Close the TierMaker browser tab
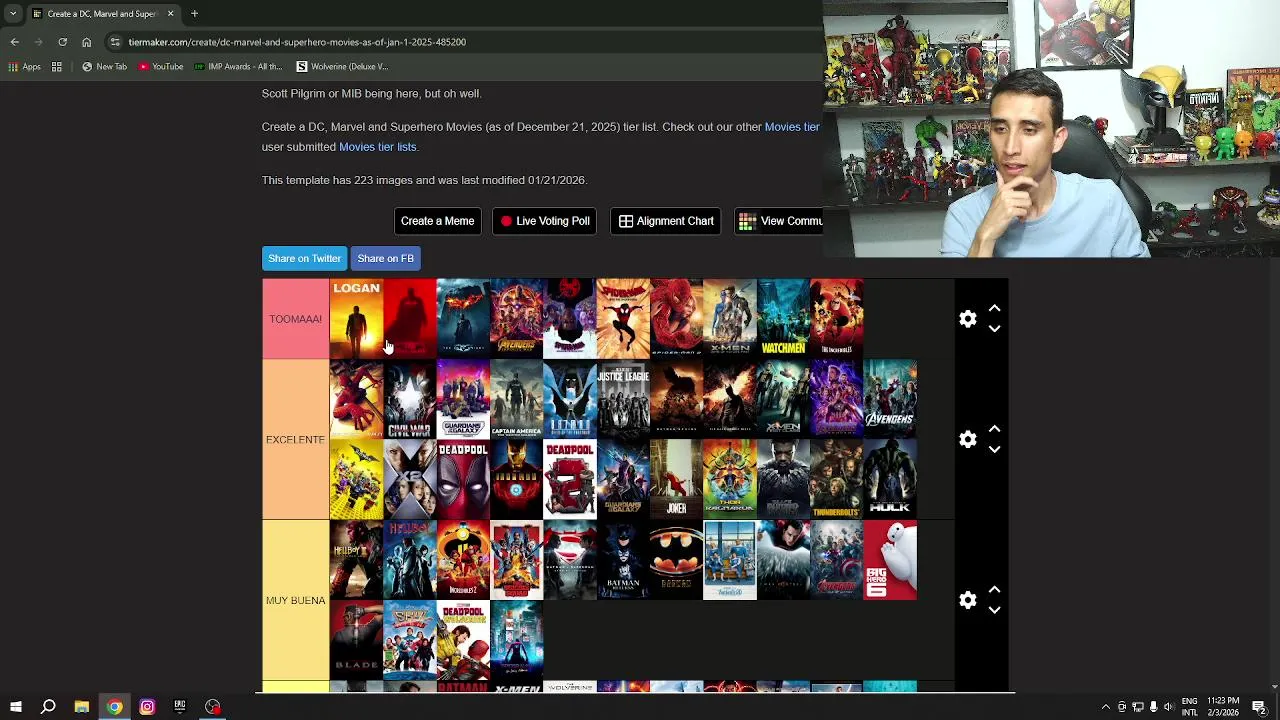 [170, 14]
